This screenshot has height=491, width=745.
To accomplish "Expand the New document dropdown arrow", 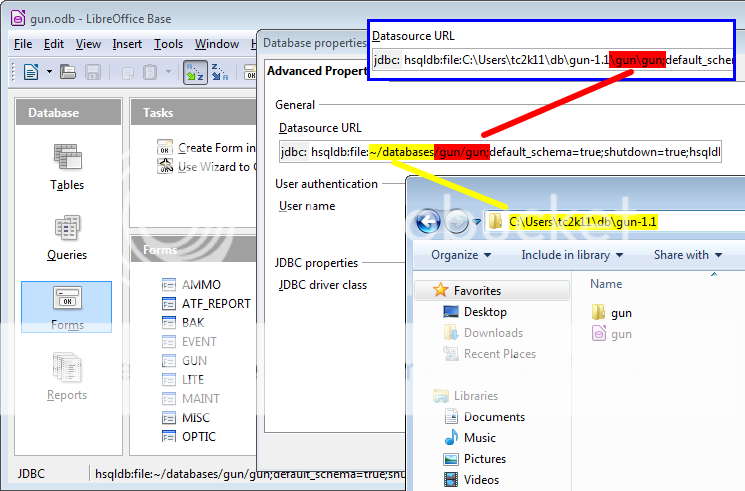I will [47, 72].
